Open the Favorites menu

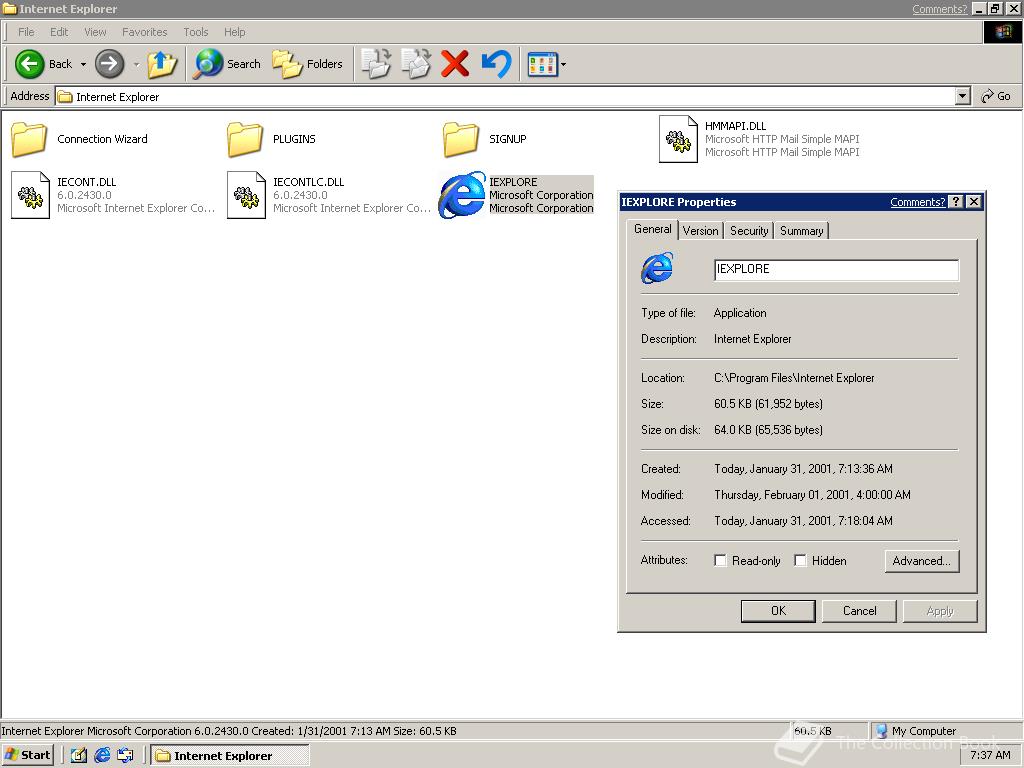pyautogui.click(x=144, y=32)
